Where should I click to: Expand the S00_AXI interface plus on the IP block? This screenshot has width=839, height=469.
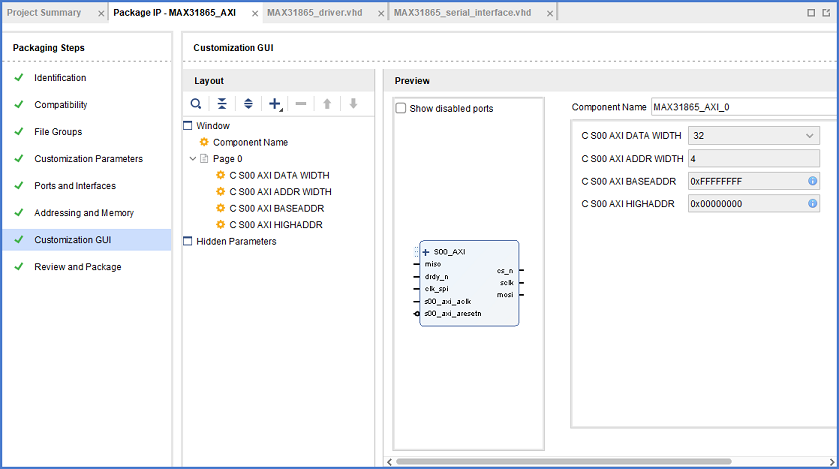(x=426, y=252)
